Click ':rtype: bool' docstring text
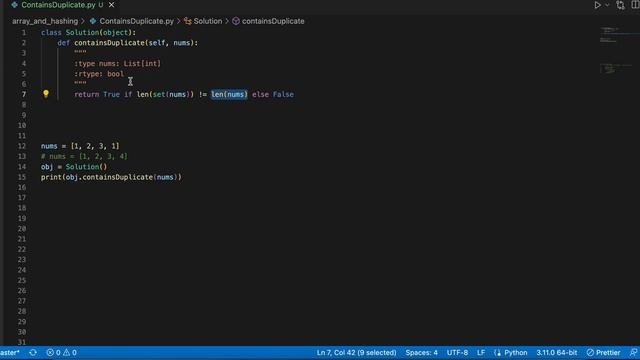This screenshot has width=640, height=360. click(99, 74)
